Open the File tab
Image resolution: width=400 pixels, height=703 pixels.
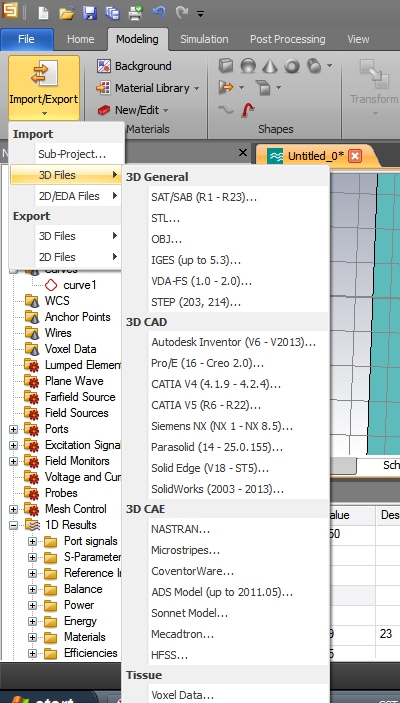pos(26,39)
